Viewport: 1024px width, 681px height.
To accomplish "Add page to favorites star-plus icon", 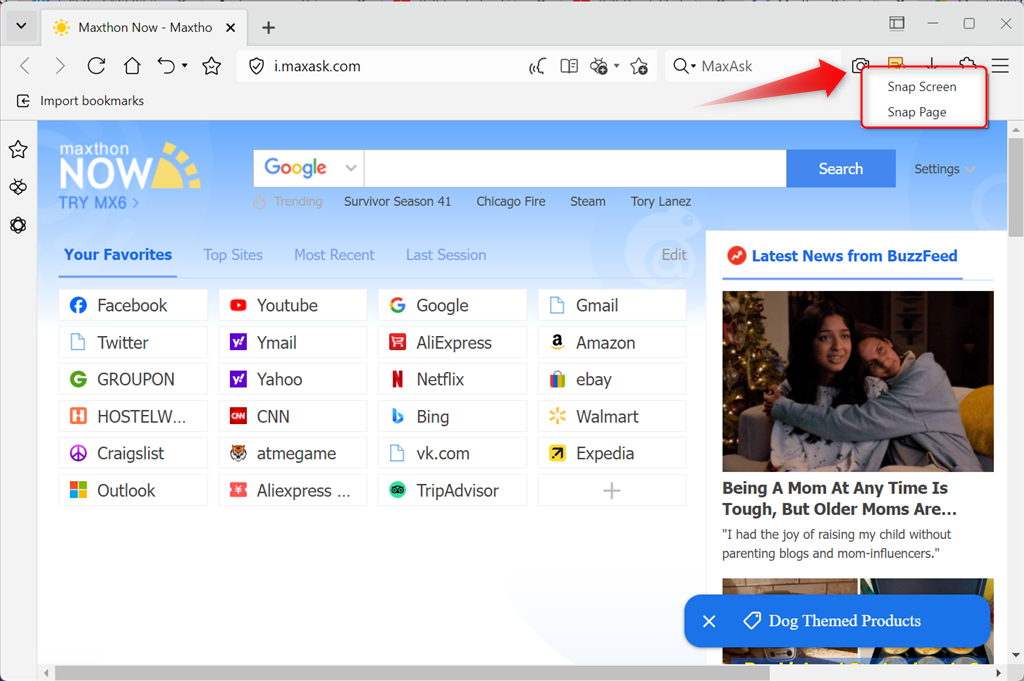I will (x=639, y=66).
